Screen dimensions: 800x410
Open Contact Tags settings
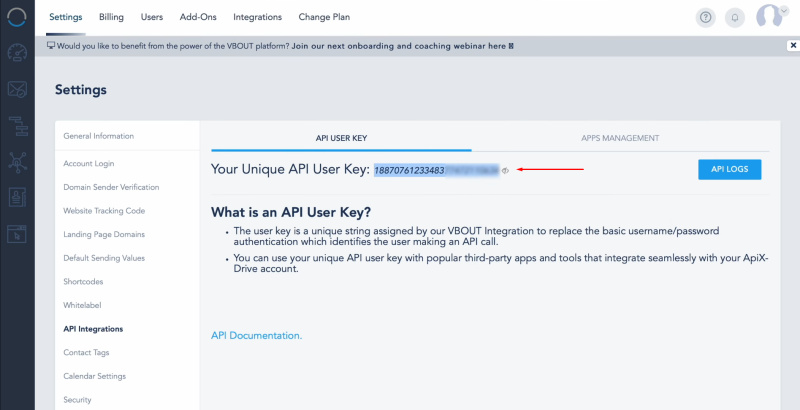click(x=86, y=352)
